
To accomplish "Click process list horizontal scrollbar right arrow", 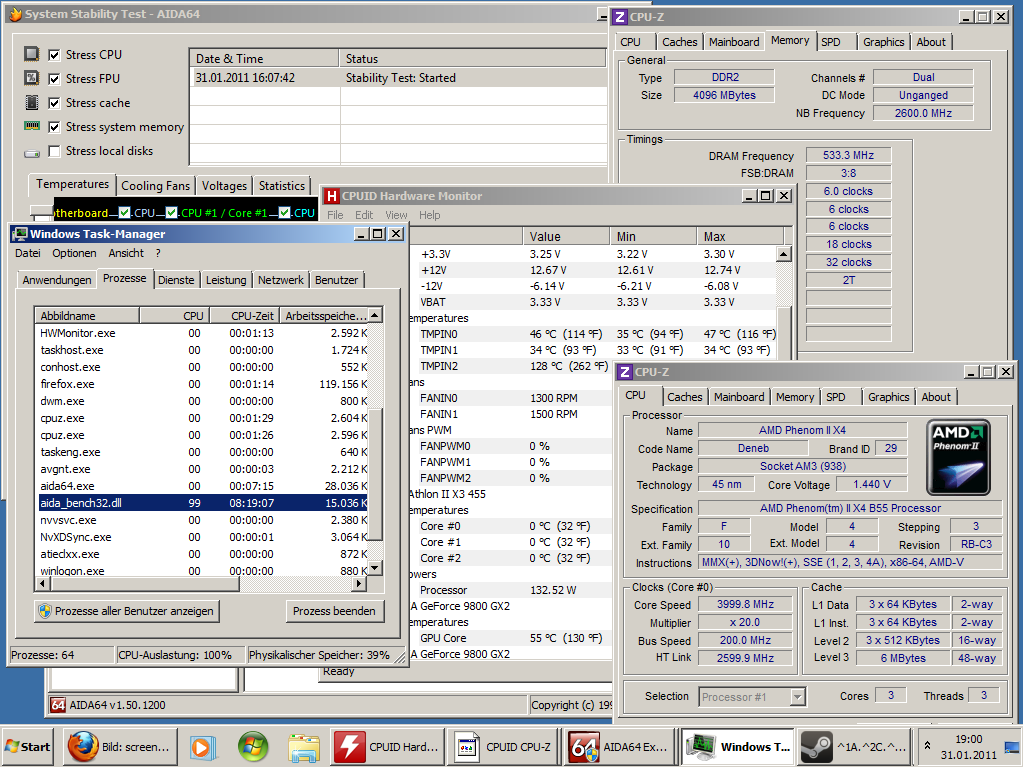I will [358, 584].
